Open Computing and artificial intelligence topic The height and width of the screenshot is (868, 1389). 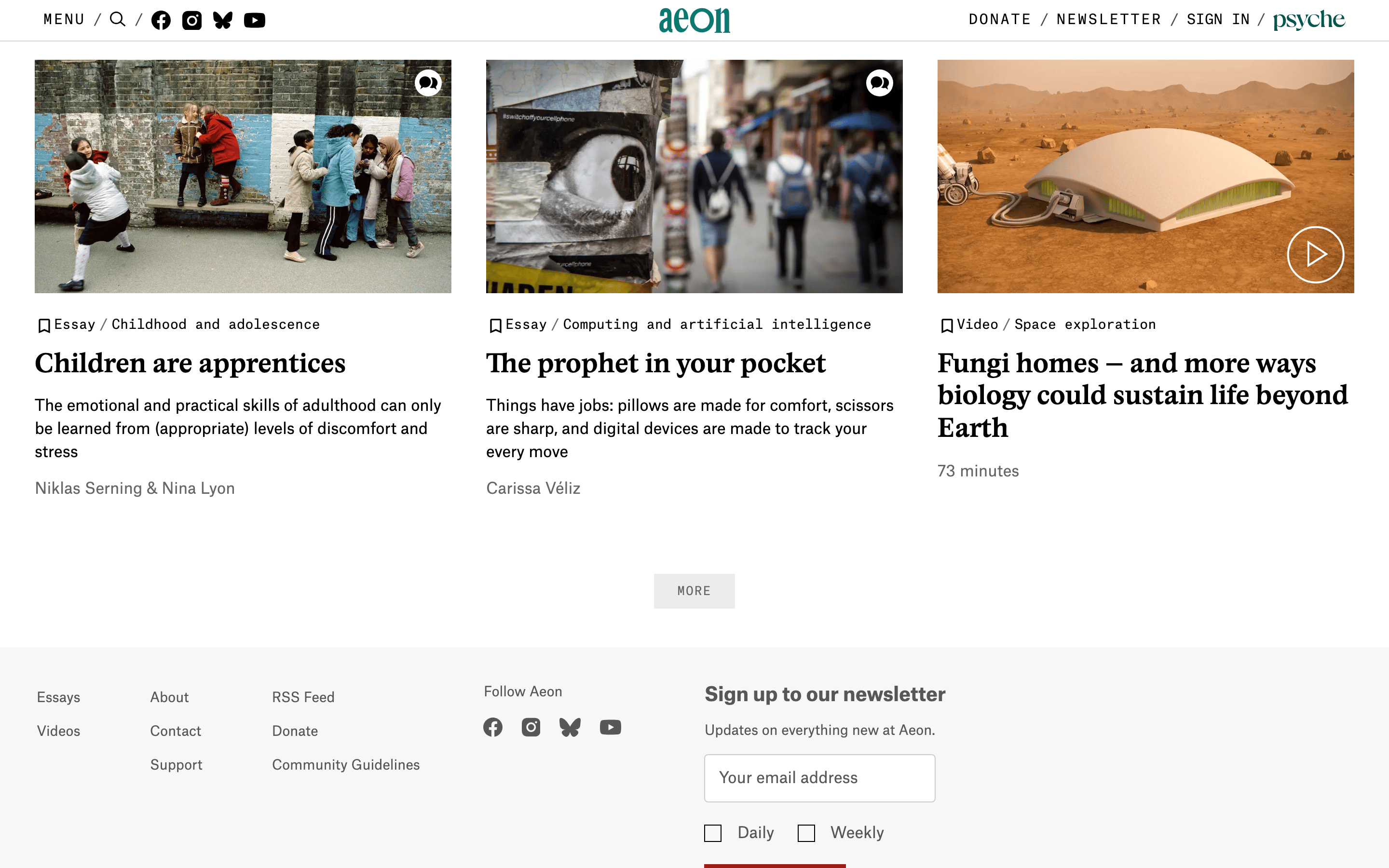point(717,325)
